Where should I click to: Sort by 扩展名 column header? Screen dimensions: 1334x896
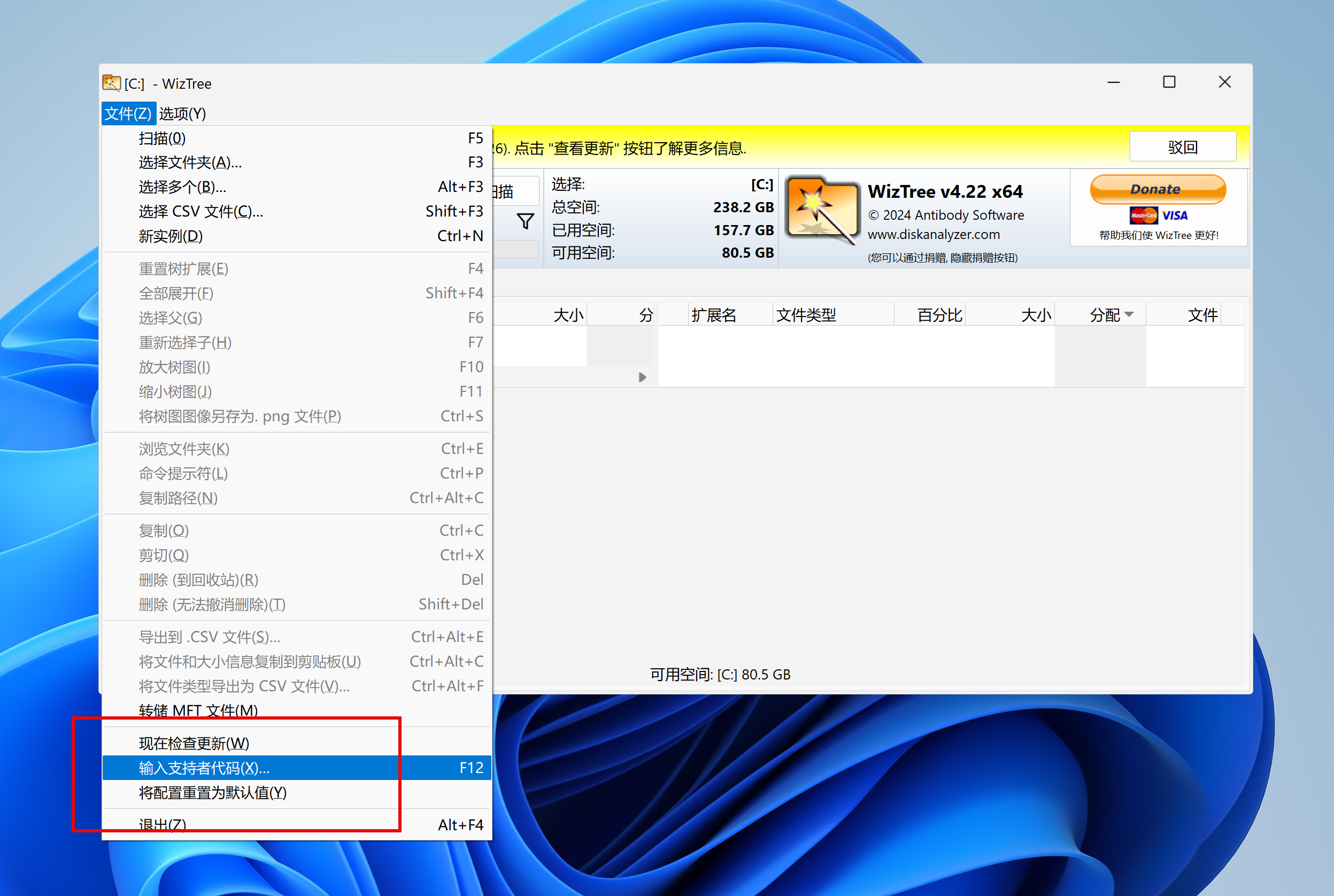[x=714, y=315]
